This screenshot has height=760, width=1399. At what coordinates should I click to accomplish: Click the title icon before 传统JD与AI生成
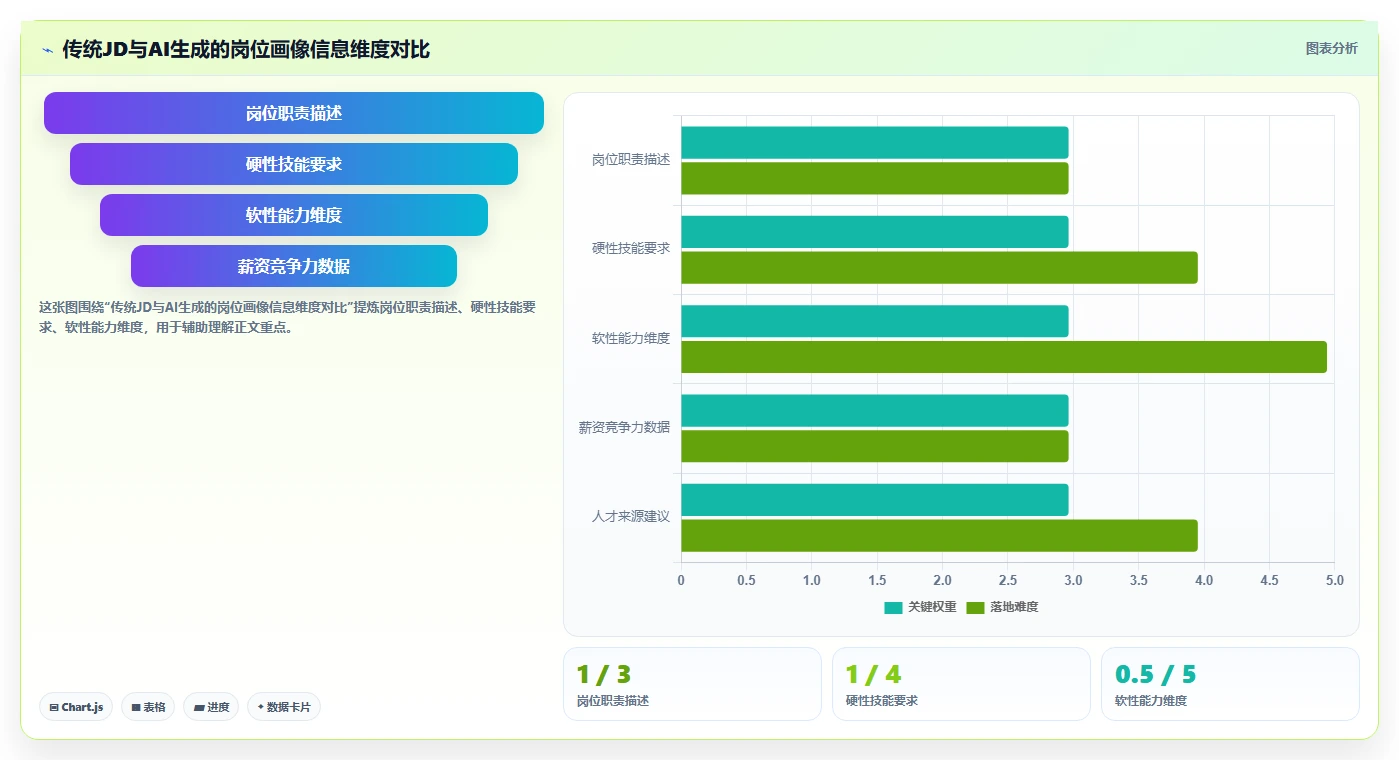[x=48, y=50]
